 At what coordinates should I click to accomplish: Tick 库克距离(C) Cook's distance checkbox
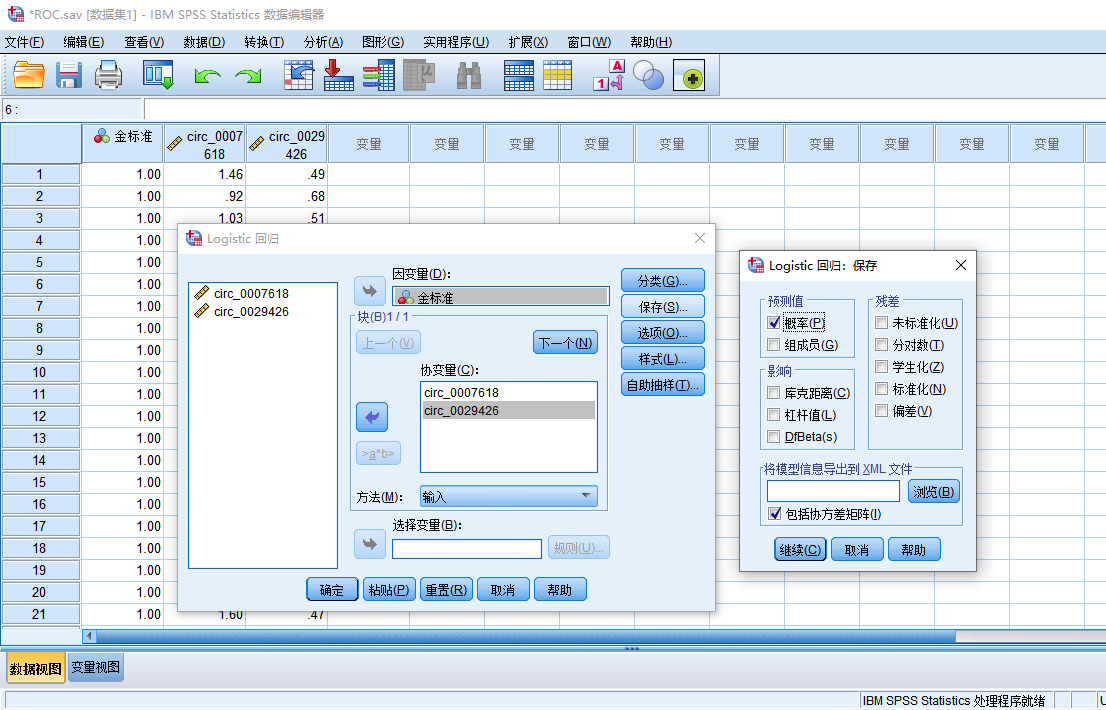click(774, 393)
